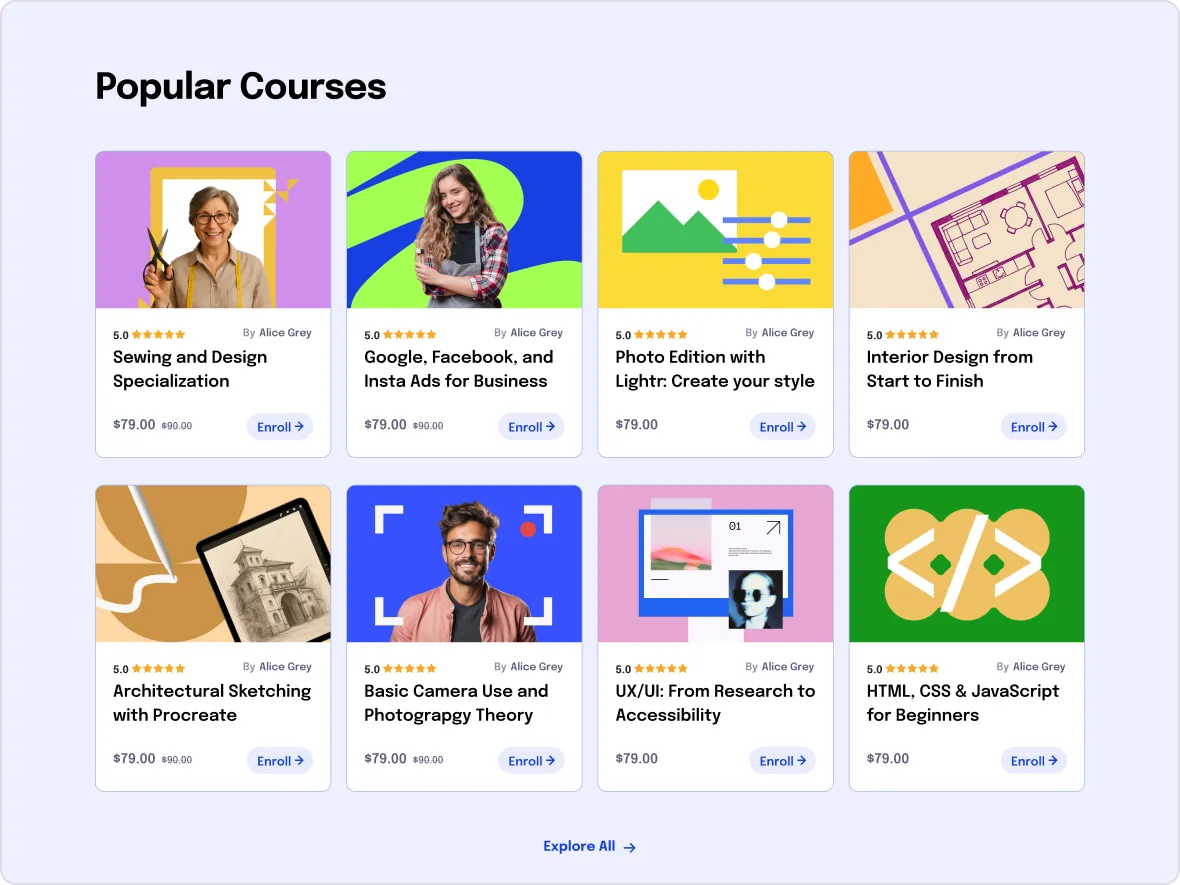Viewport: 1180px width, 885px height.
Task: Open the green-blue Ads for Business thumbnail
Action: (464, 230)
